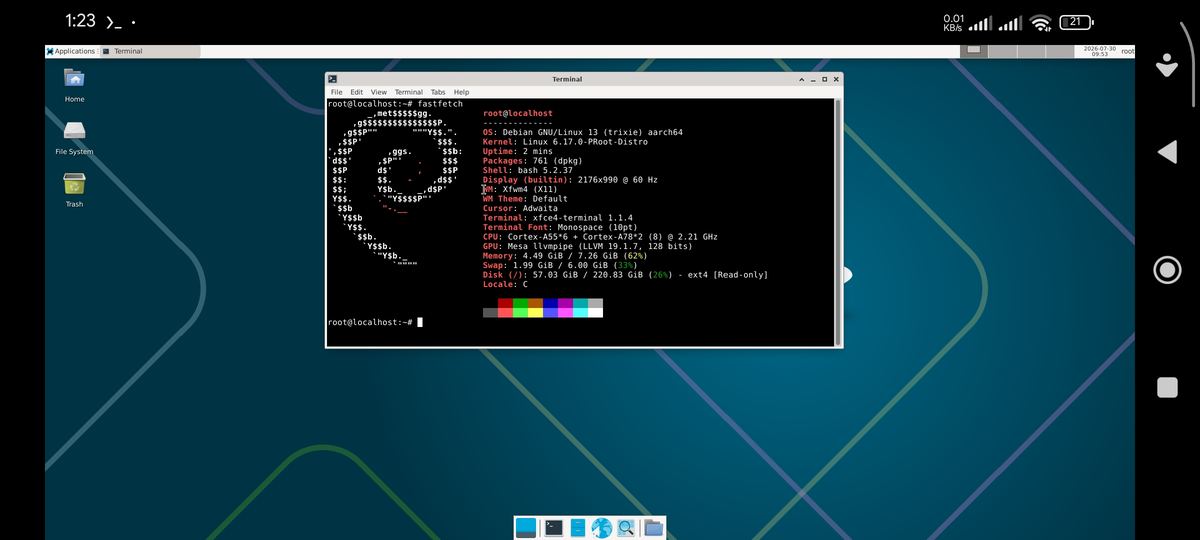Tap the battery indicator showing 21
The image size is (1200, 540).
coord(1076,21)
